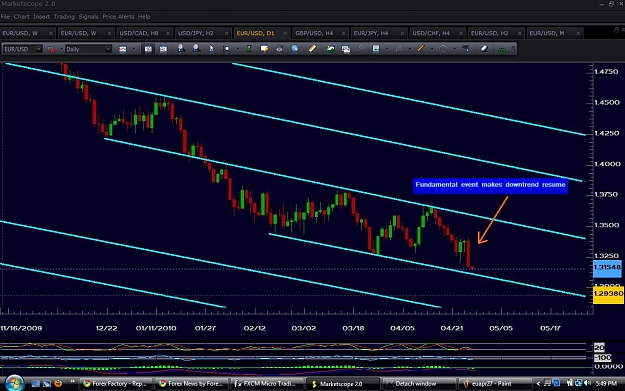This screenshot has width=625, height=391.
Task: Click the green icon at toolbar end
Action: 502,49
